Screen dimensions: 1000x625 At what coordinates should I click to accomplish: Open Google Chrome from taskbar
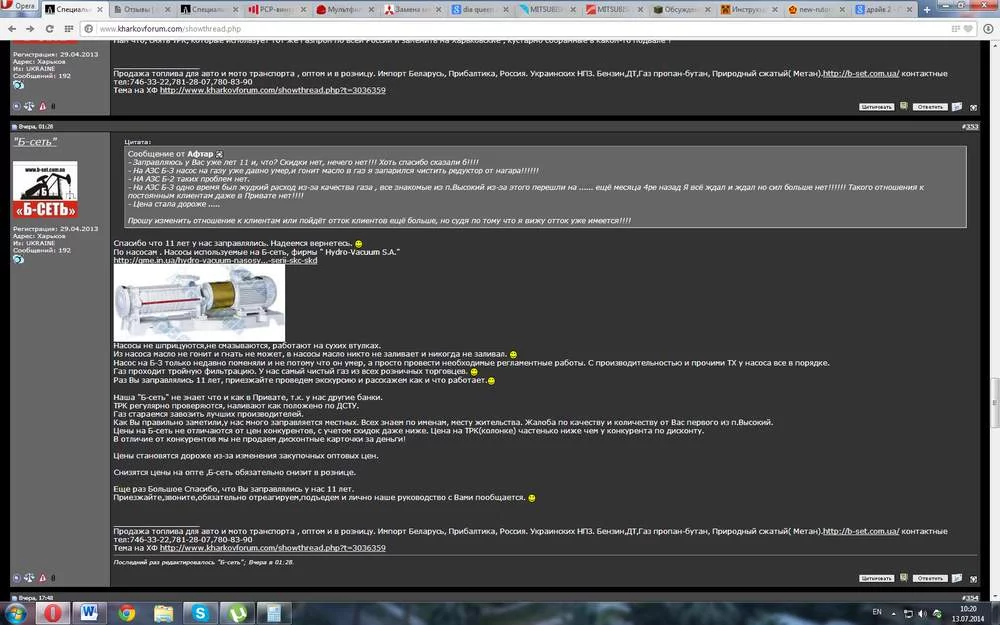(x=126, y=614)
